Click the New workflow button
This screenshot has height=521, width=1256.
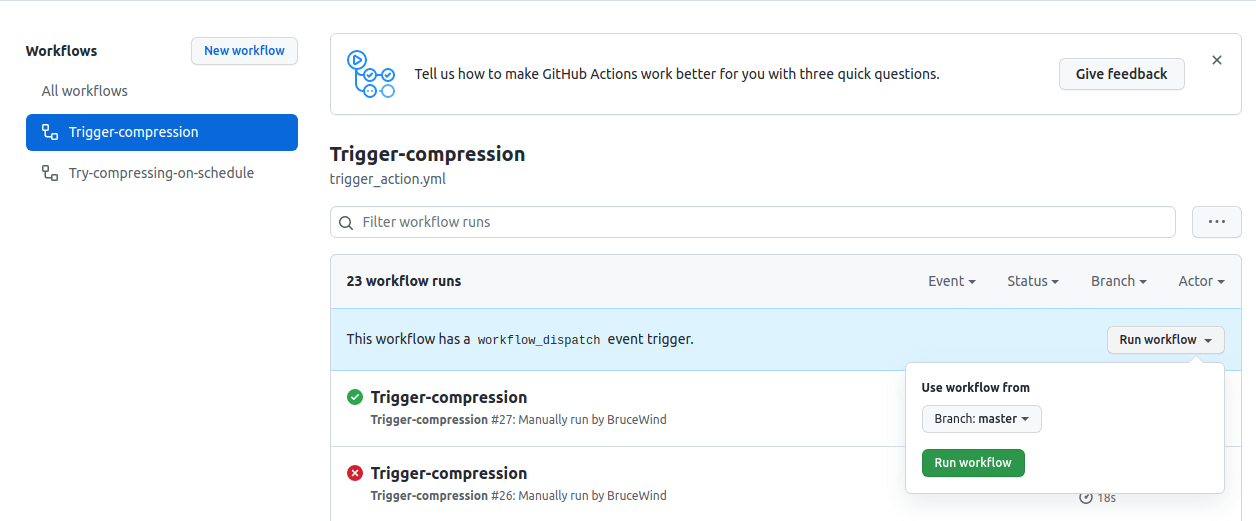[244, 51]
